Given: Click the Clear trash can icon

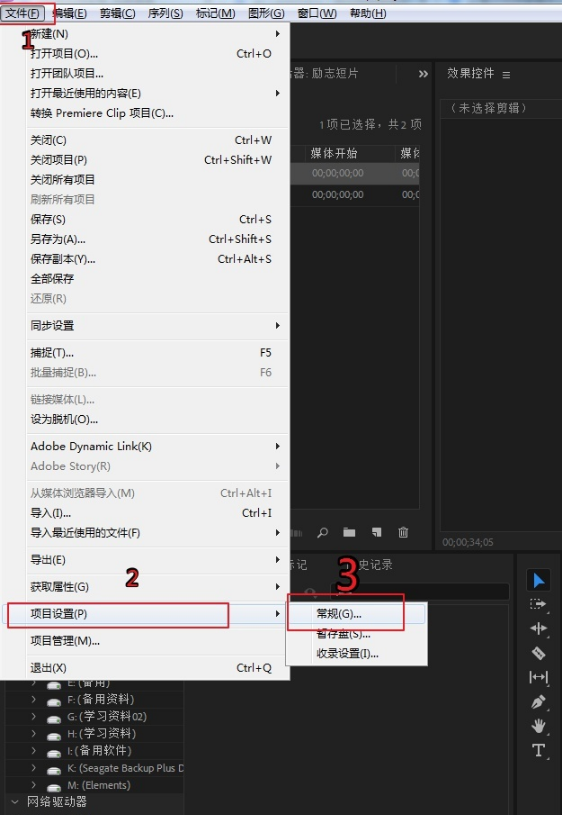Looking at the screenshot, I should pyautogui.click(x=403, y=533).
